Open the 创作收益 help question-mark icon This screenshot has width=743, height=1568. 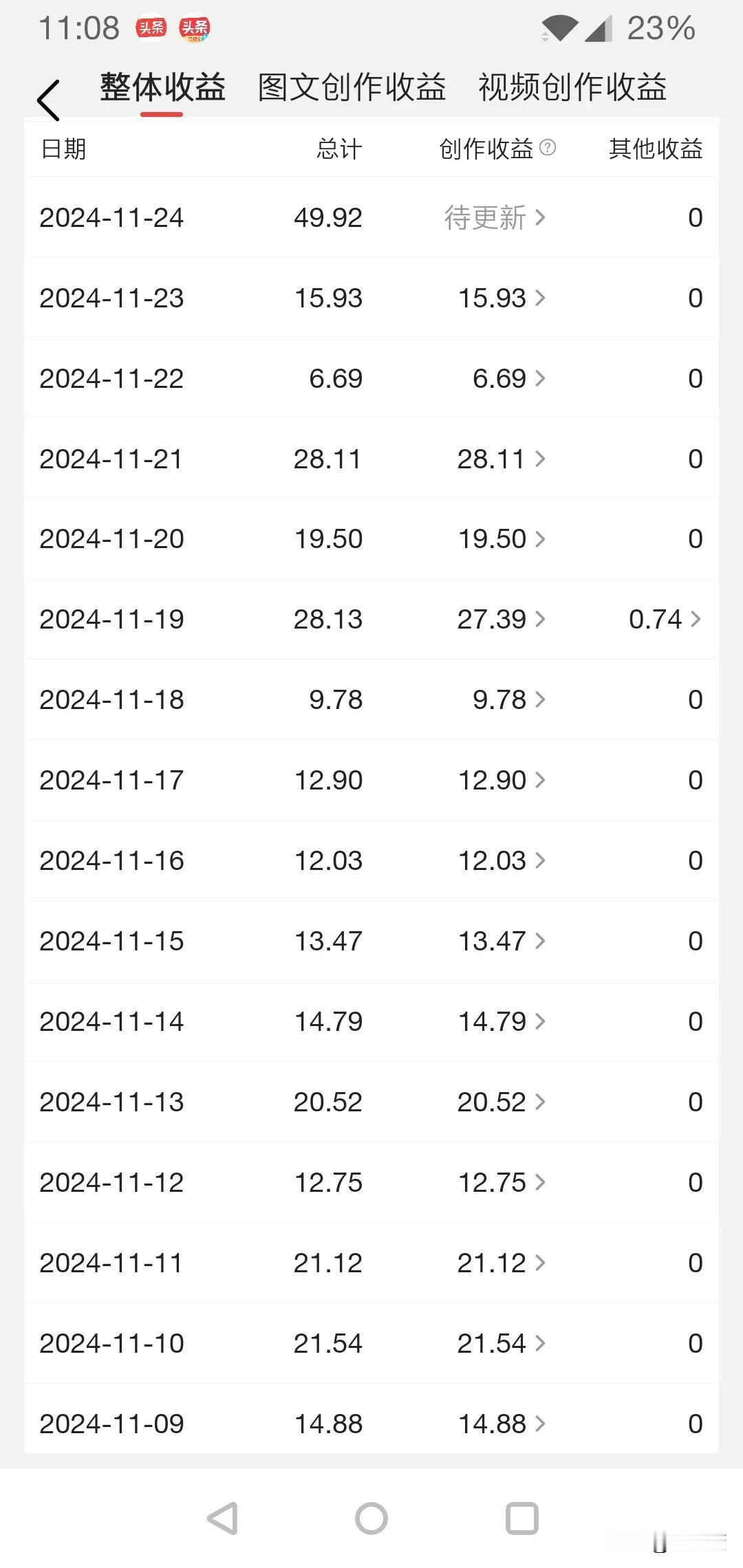pyautogui.click(x=548, y=147)
